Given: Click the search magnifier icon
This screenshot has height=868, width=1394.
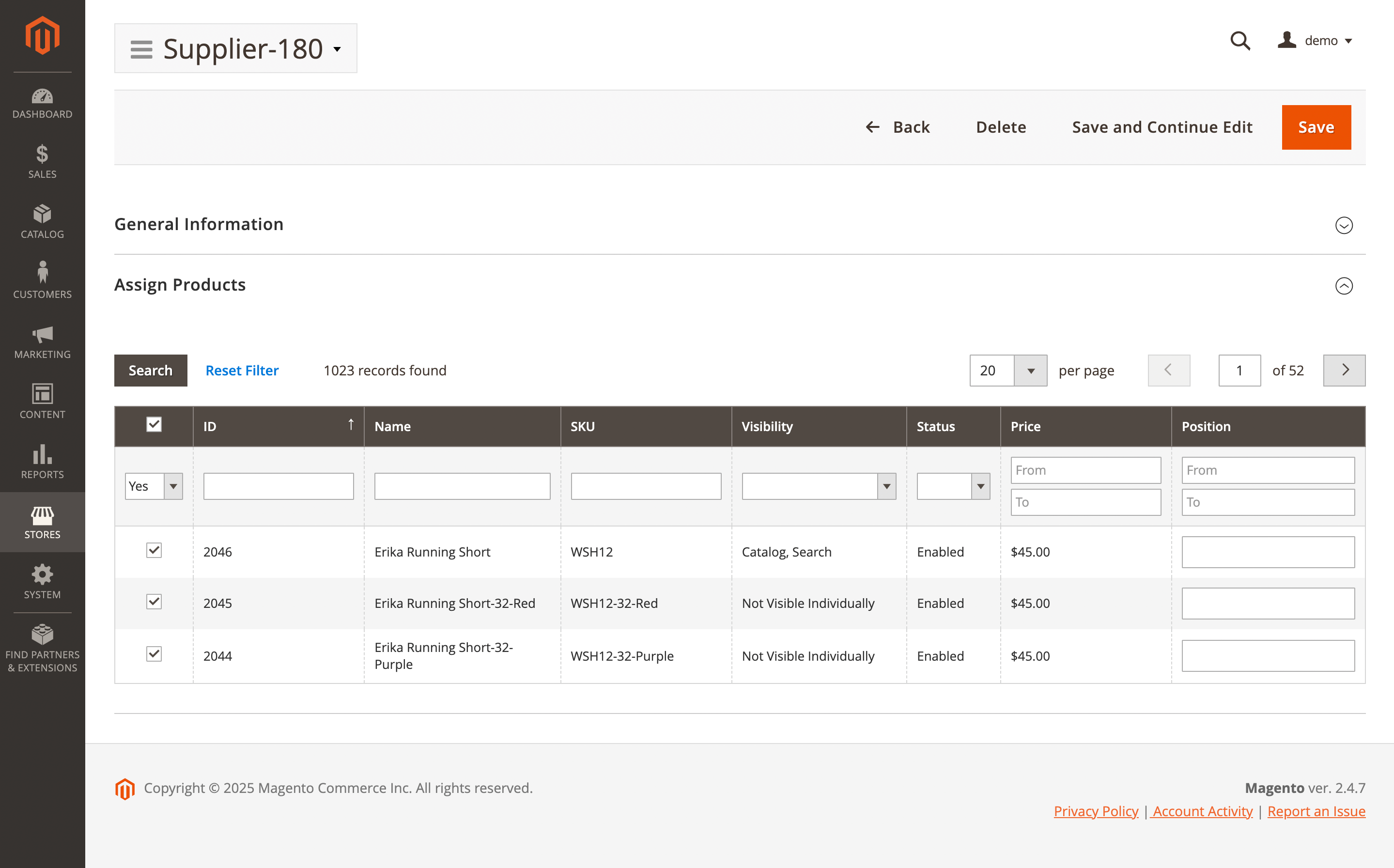Looking at the screenshot, I should 1239,41.
